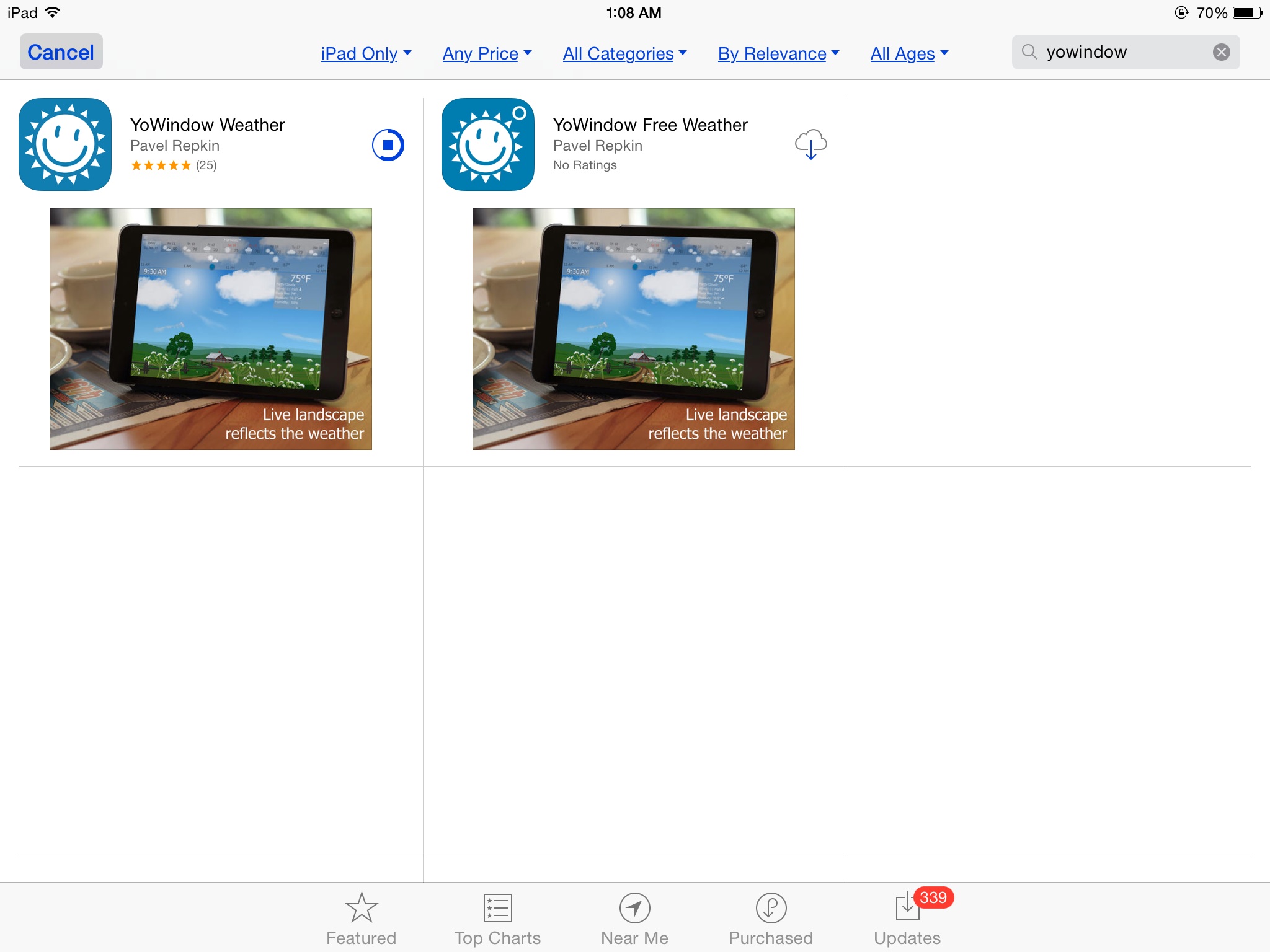The height and width of the screenshot is (952, 1270).
Task: Clear the search field text
Action: (x=1221, y=52)
